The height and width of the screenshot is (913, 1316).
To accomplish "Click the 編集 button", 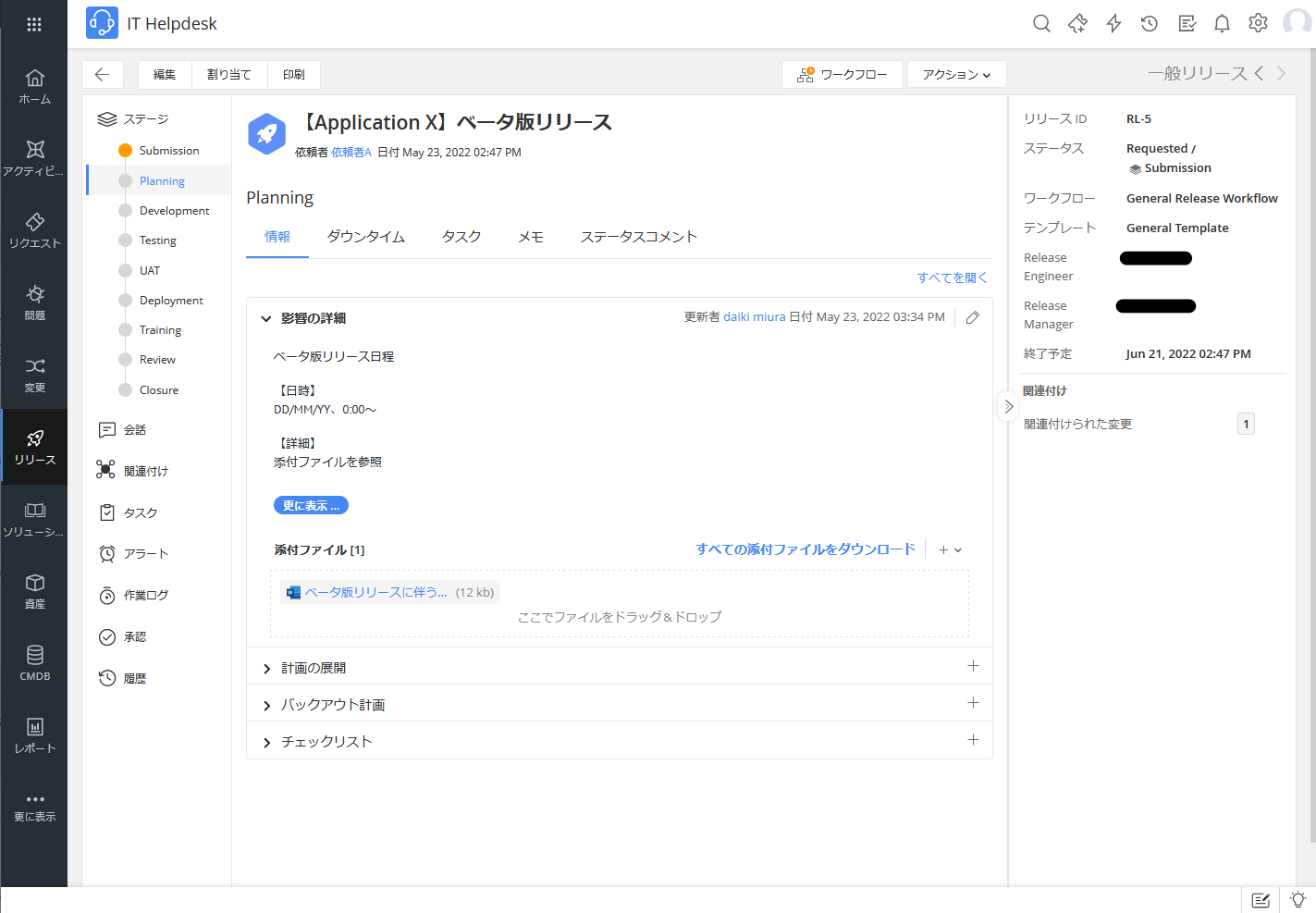I will pos(164,74).
